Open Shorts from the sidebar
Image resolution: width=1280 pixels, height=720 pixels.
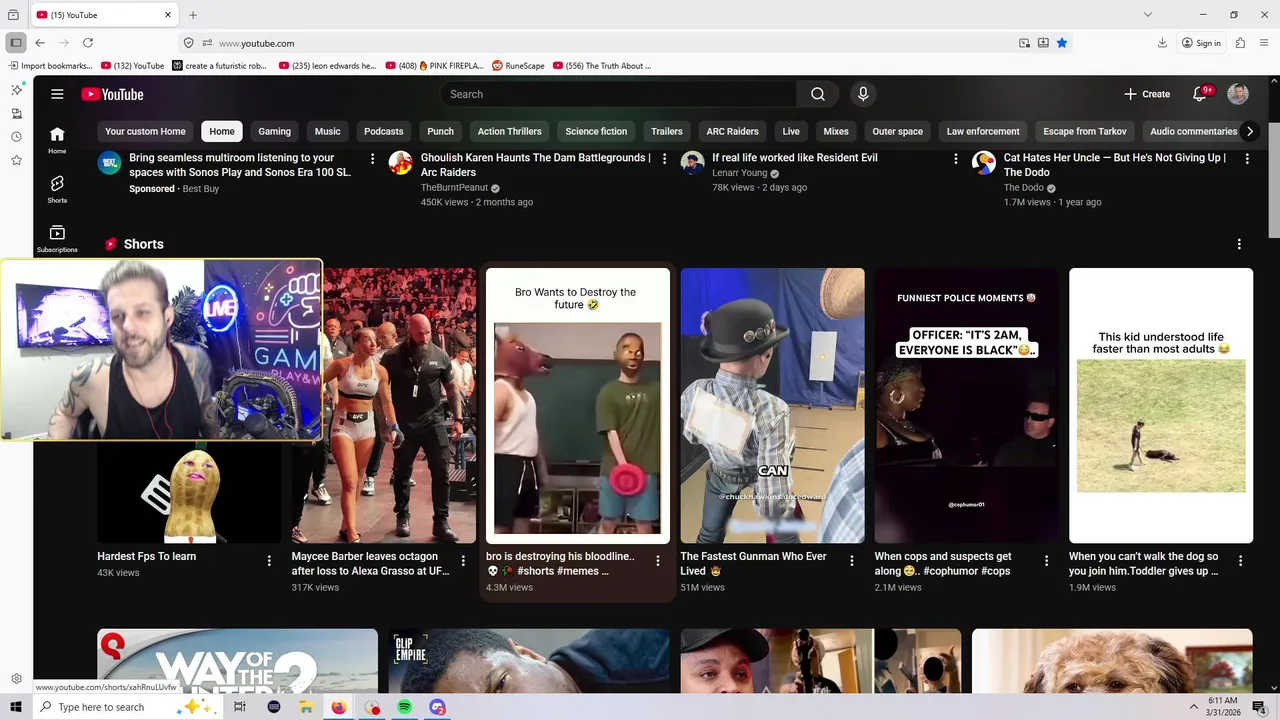point(57,189)
